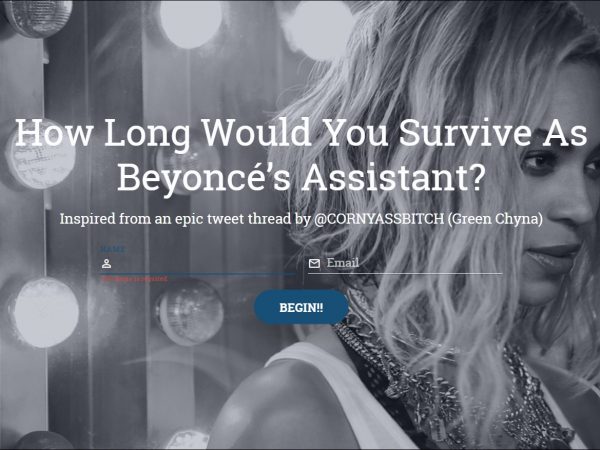Click the Email placeholder text
Screen dimensions: 600x450
tap(342, 262)
